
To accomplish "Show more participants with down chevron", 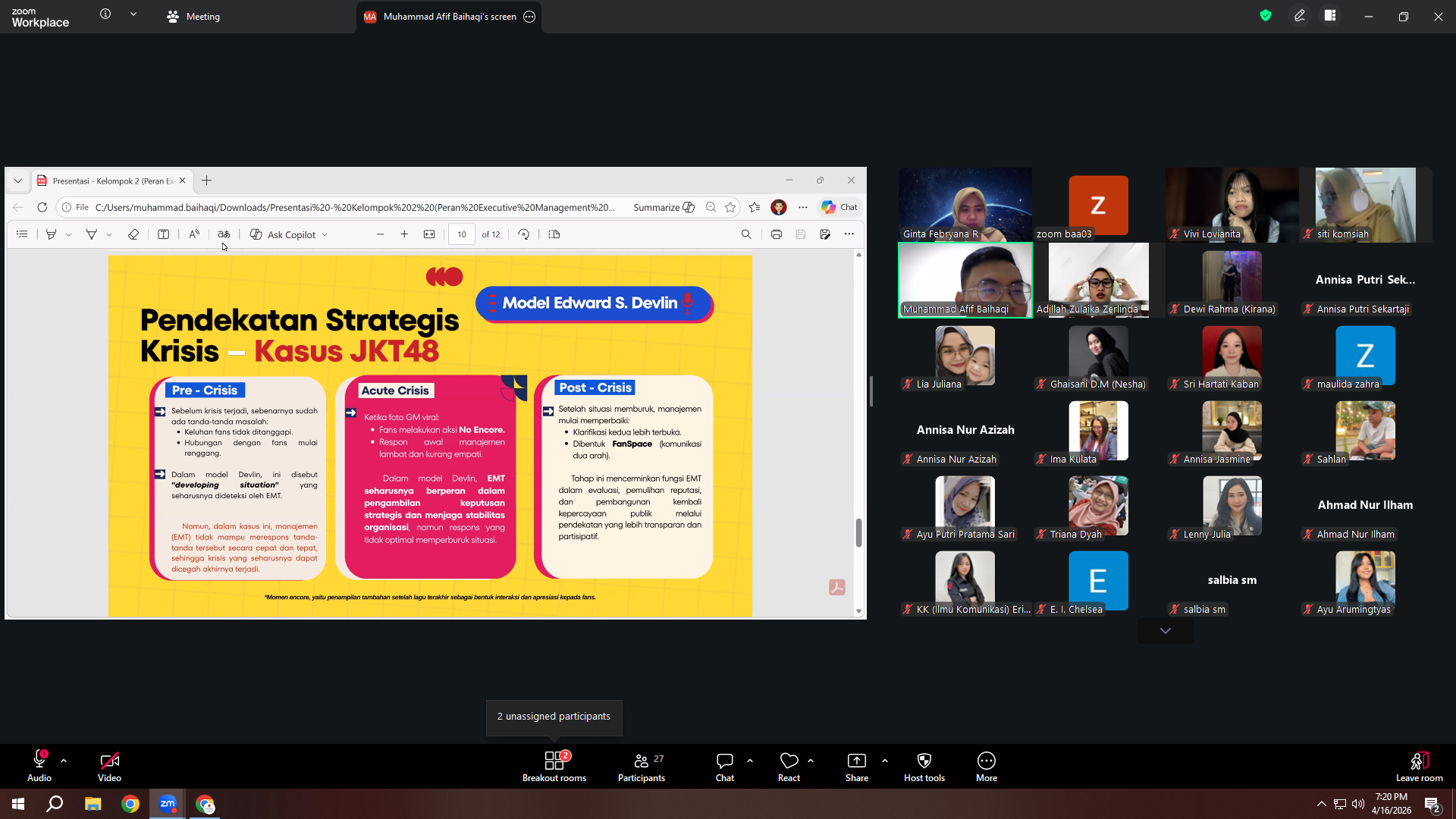I will (1166, 631).
